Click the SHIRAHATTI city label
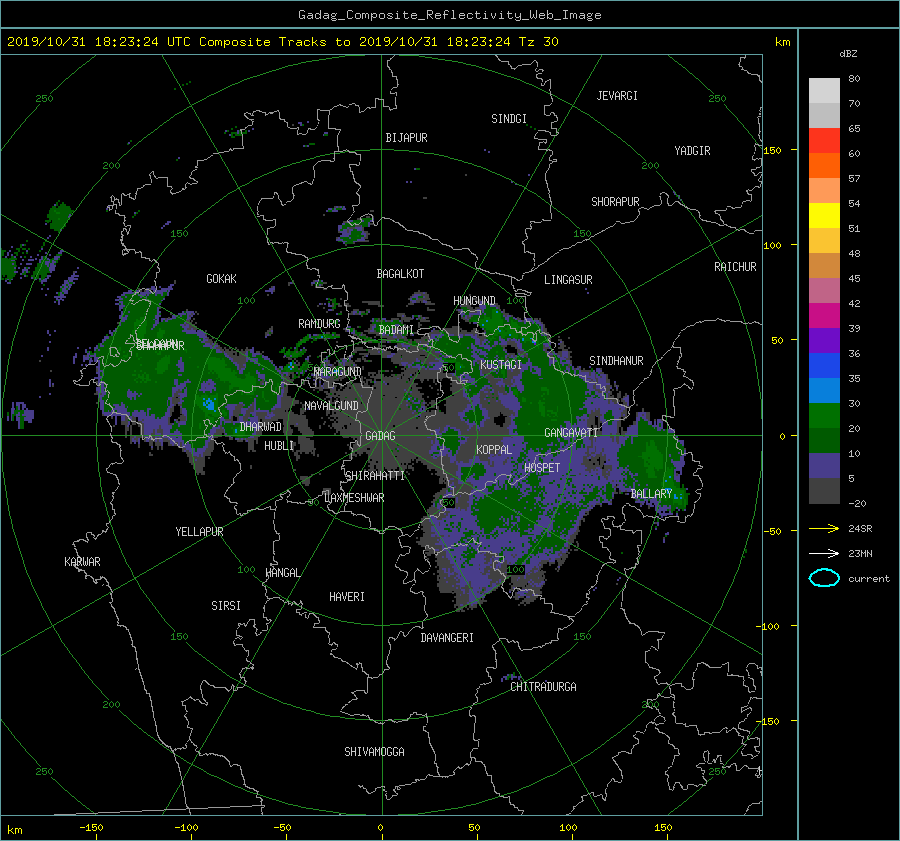 375,476
